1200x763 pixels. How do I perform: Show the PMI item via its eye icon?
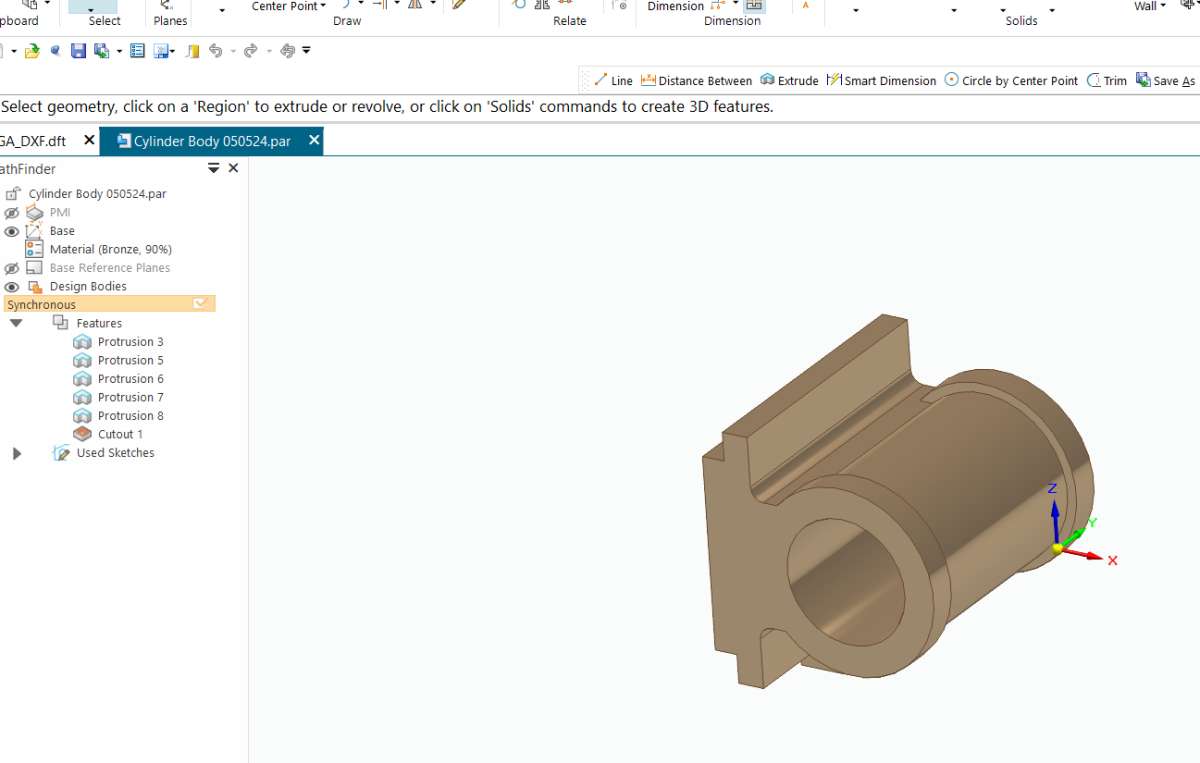[x=11, y=212]
